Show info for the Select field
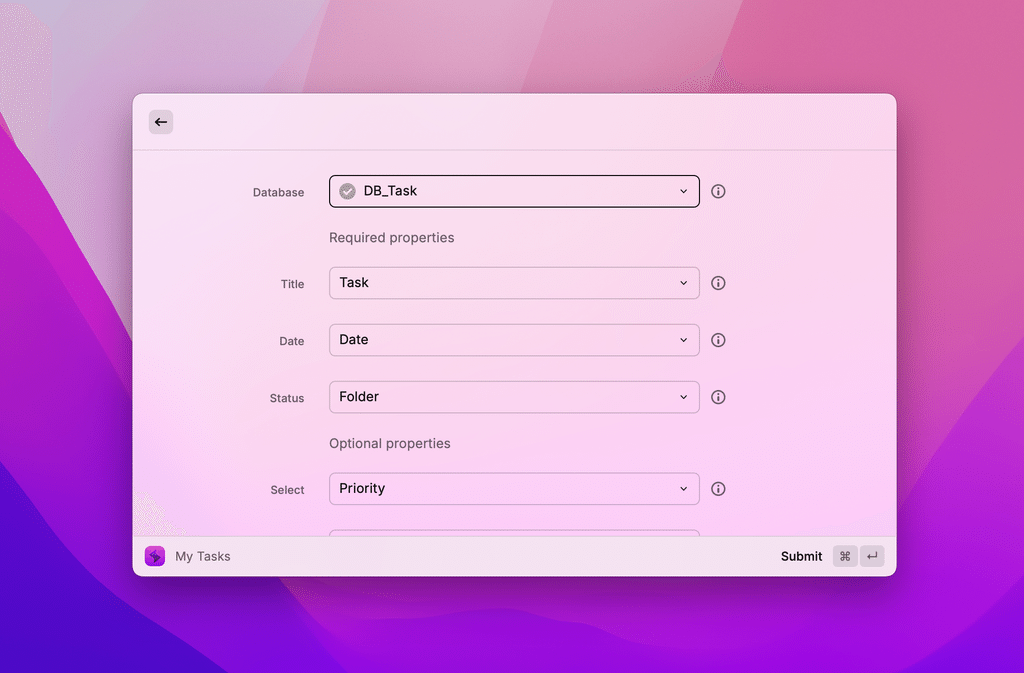This screenshot has width=1024, height=673. coord(718,489)
